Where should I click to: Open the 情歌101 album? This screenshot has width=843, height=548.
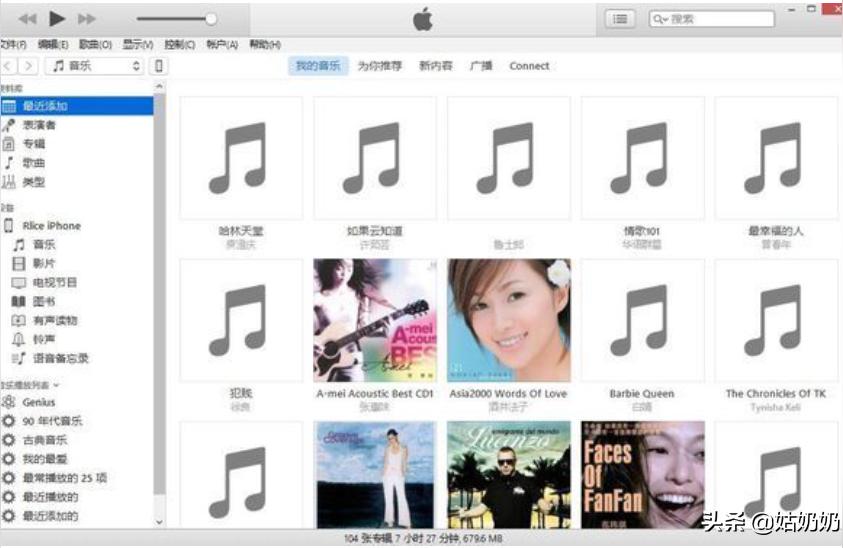642,158
